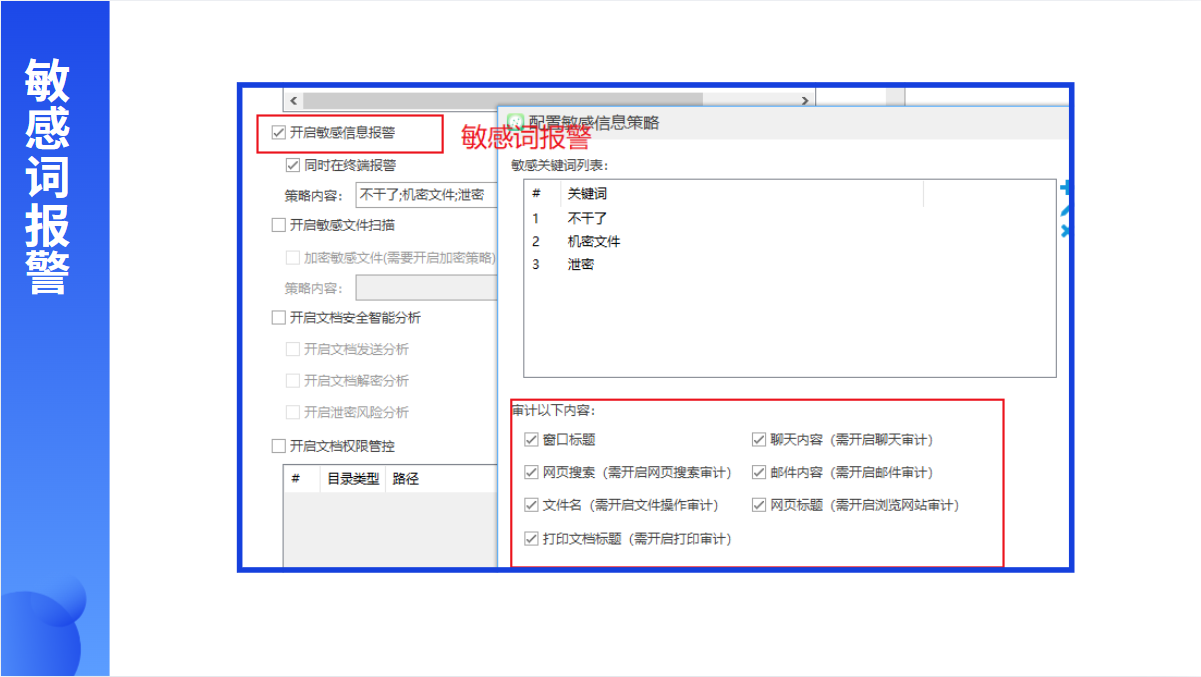The image size is (1201, 677).
Task: Select the 机密文件 keyword row
Action: tap(594, 241)
